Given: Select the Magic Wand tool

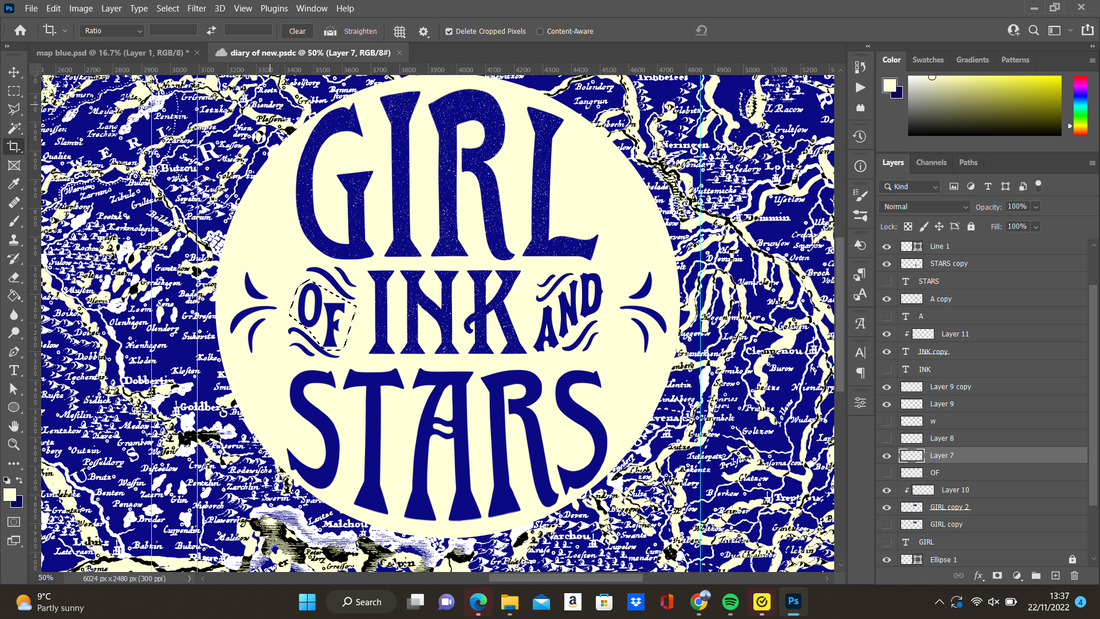Looking at the screenshot, I should [14, 128].
